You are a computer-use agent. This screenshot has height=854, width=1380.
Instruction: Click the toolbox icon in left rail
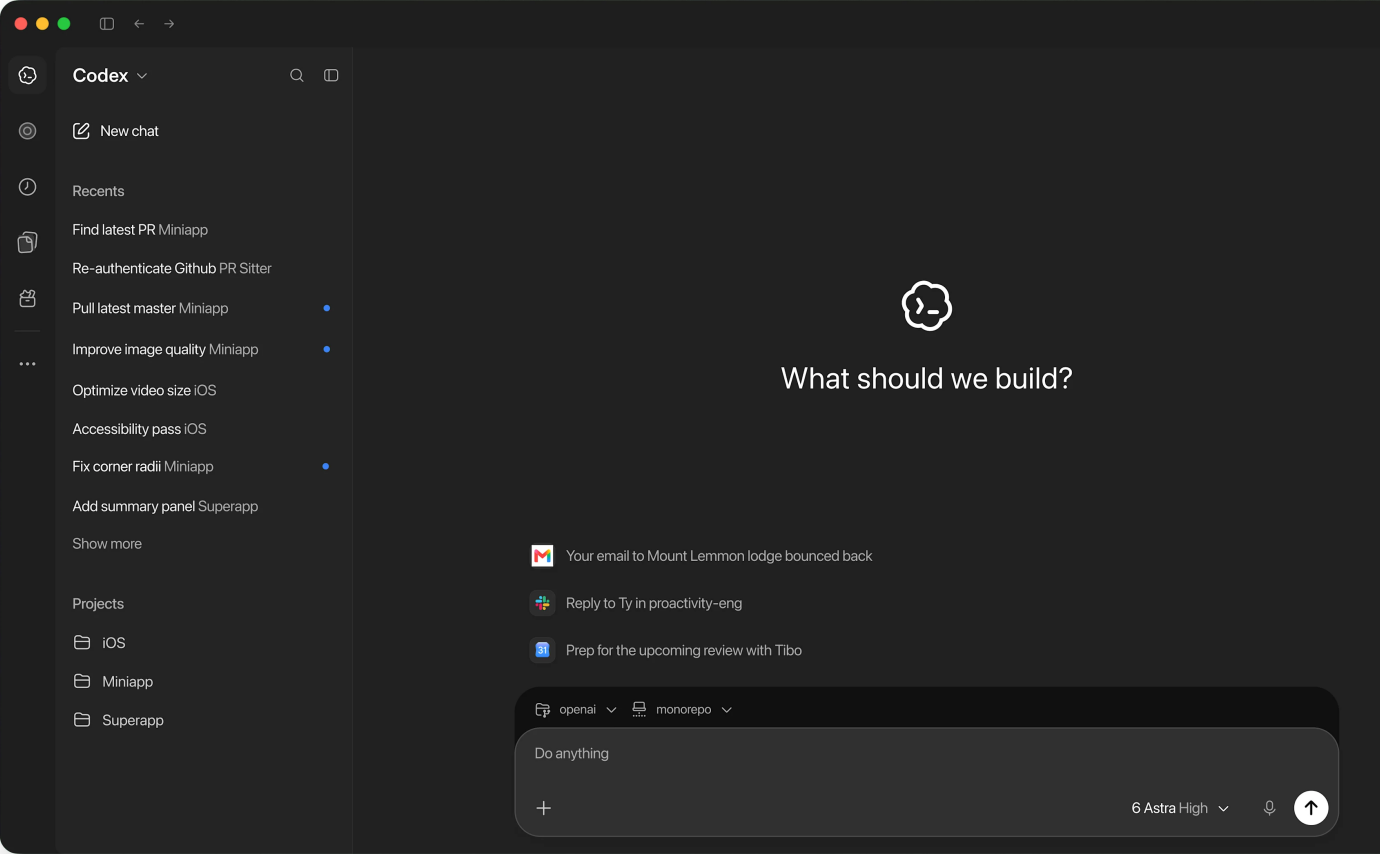click(x=28, y=298)
